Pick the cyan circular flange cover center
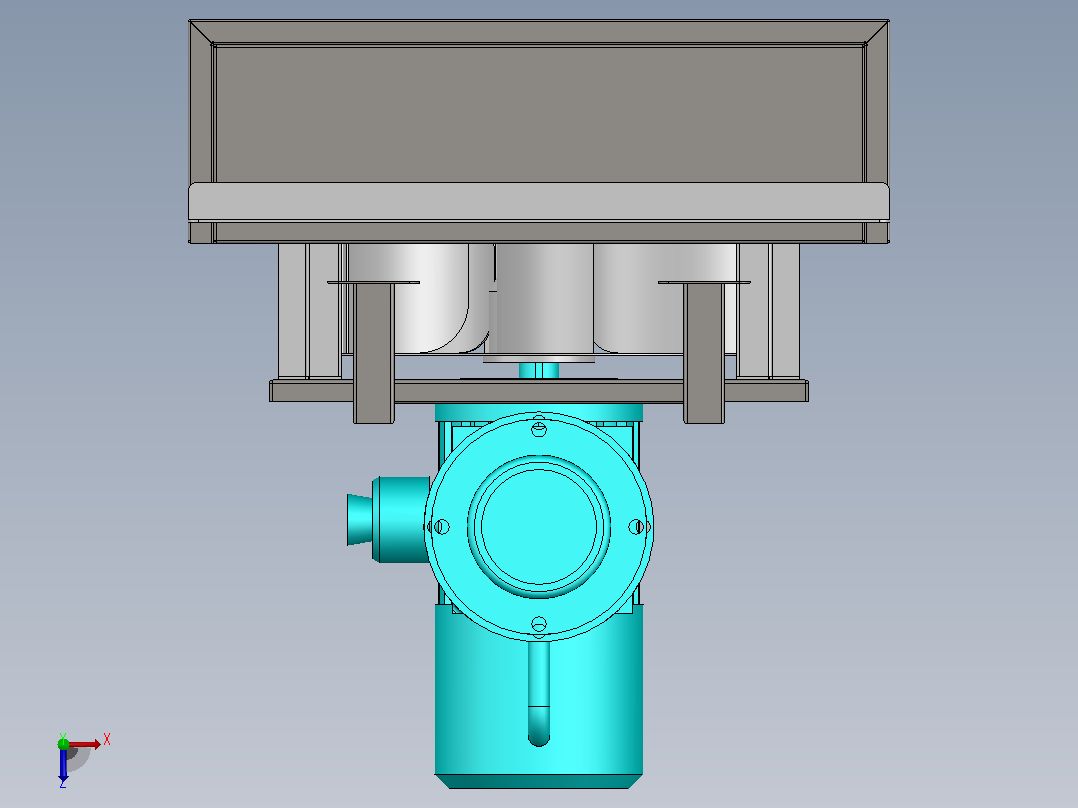Viewport: 1078px width, 808px height. (539, 527)
